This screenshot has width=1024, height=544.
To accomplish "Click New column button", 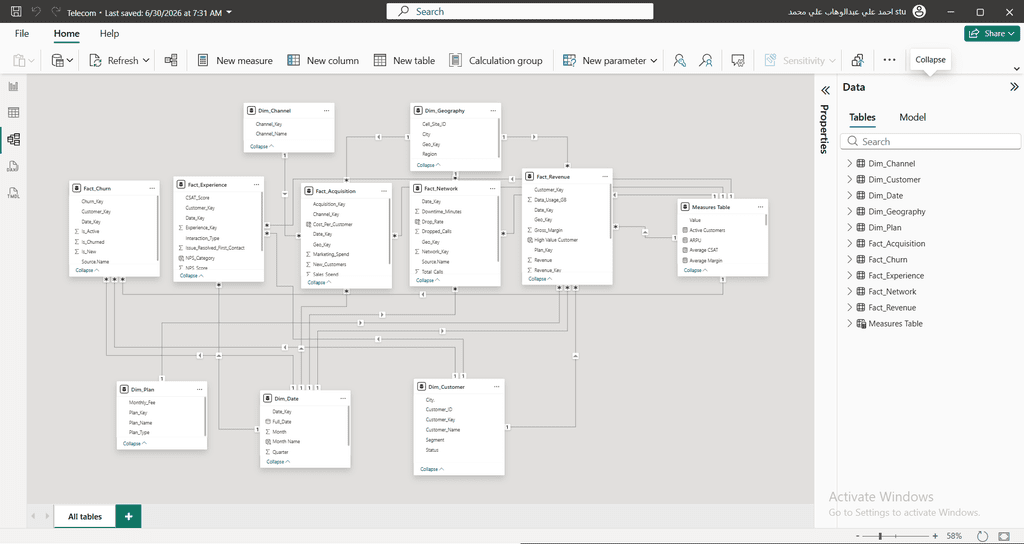I will click(x=323, y=60).
